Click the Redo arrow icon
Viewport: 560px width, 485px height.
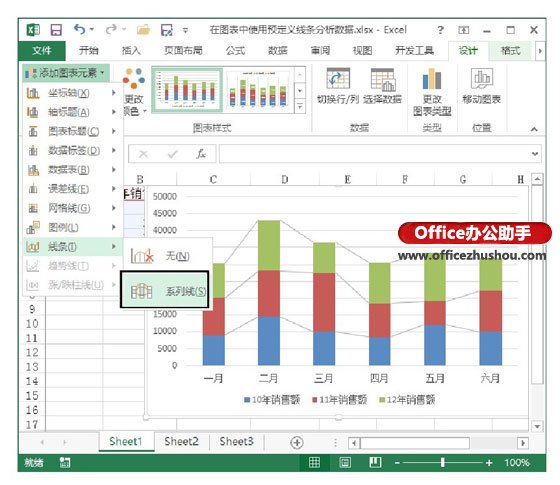pos(111,30)
